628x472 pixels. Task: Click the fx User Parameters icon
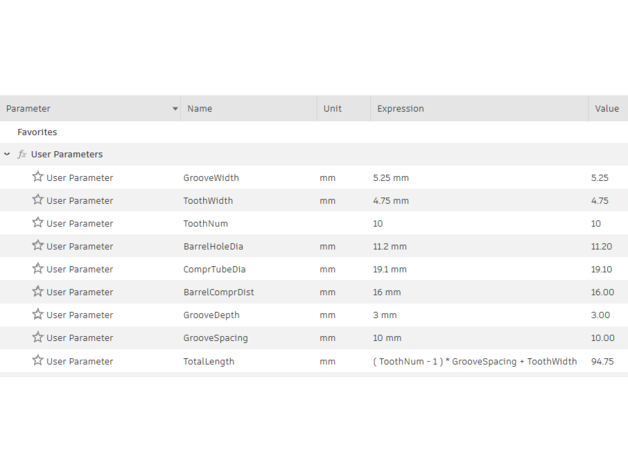[22, 154]
